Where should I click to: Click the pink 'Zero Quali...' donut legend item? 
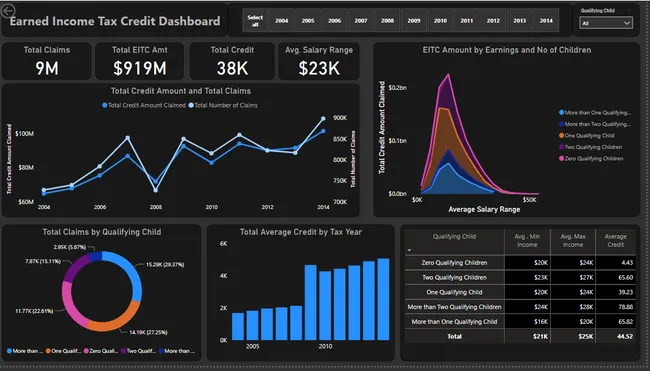coord(101,351)
